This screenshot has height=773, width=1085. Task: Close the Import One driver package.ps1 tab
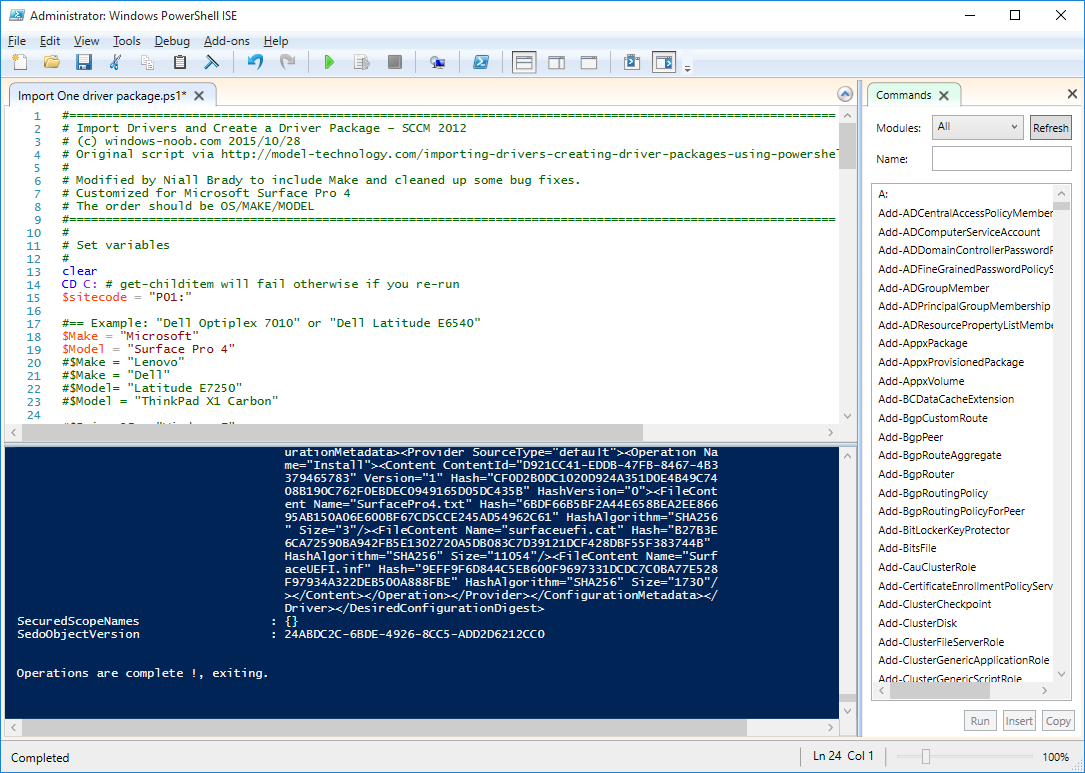pos(199,96)
